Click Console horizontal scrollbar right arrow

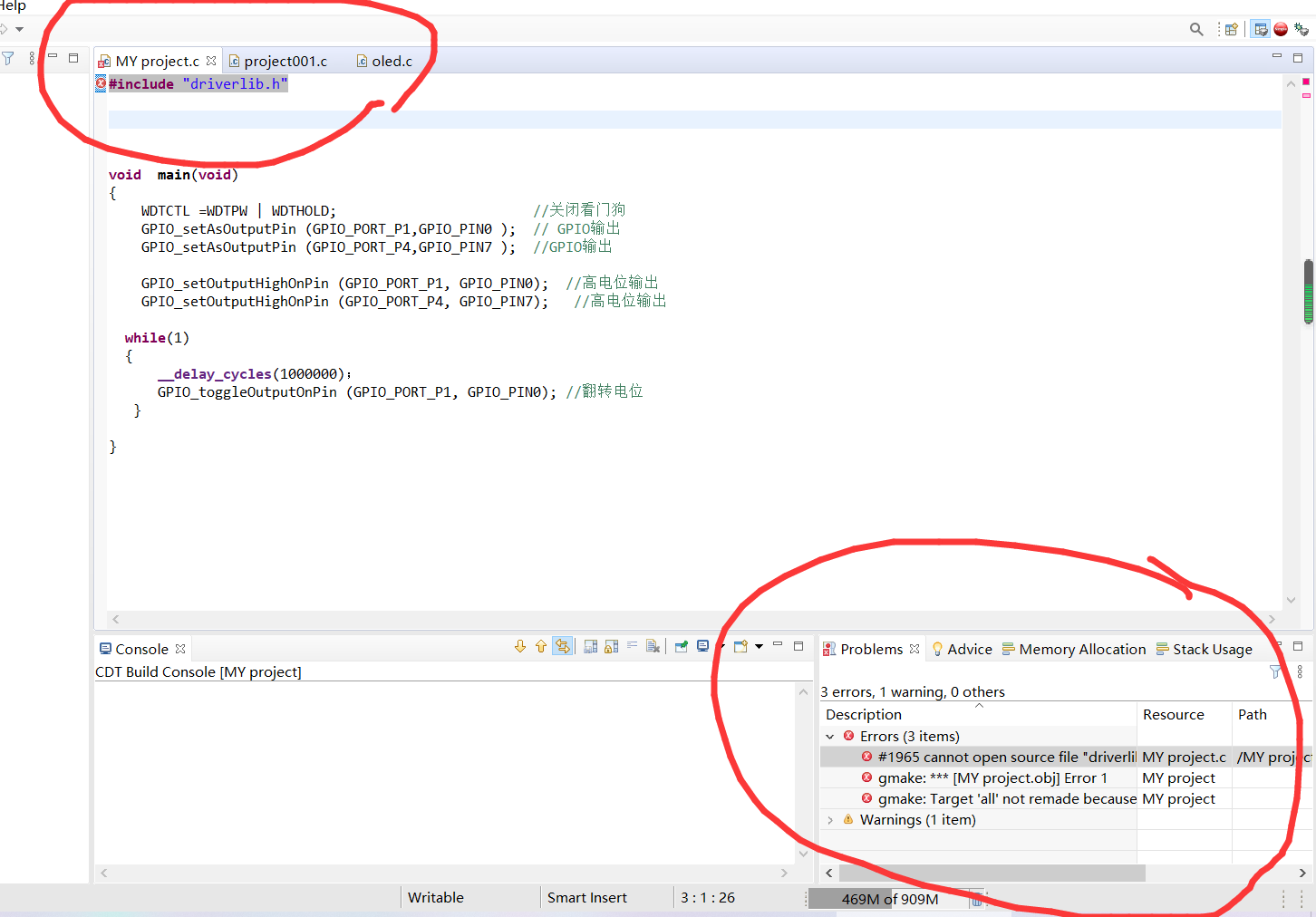click(x=784, y=873)
